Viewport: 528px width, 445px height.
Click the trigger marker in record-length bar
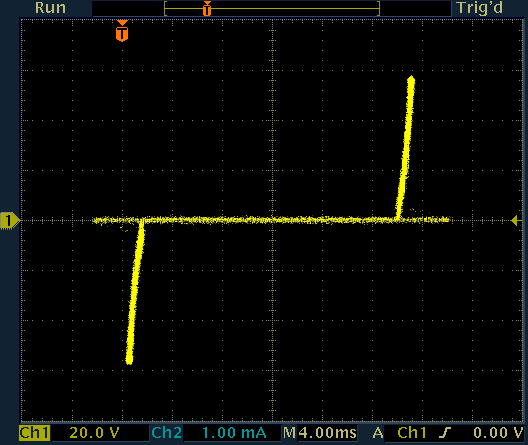[x=207, y=9]
